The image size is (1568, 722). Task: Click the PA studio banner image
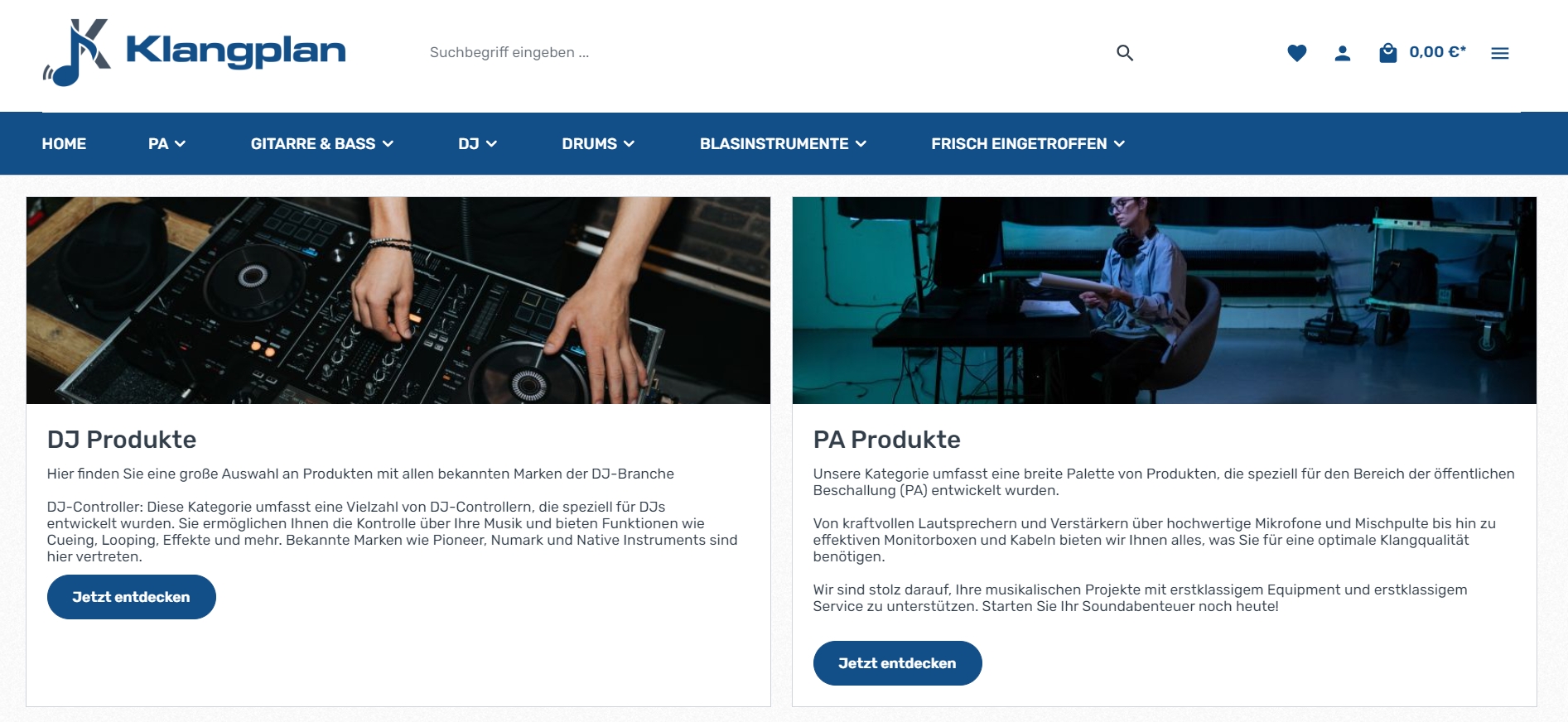point(1165,301)
